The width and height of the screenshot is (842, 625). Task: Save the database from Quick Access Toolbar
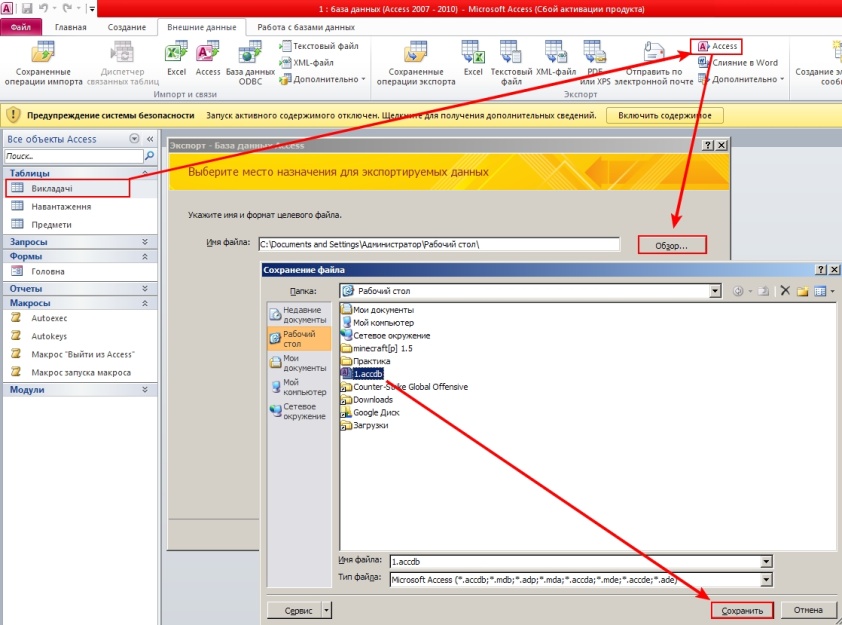[x=27, y=9]
